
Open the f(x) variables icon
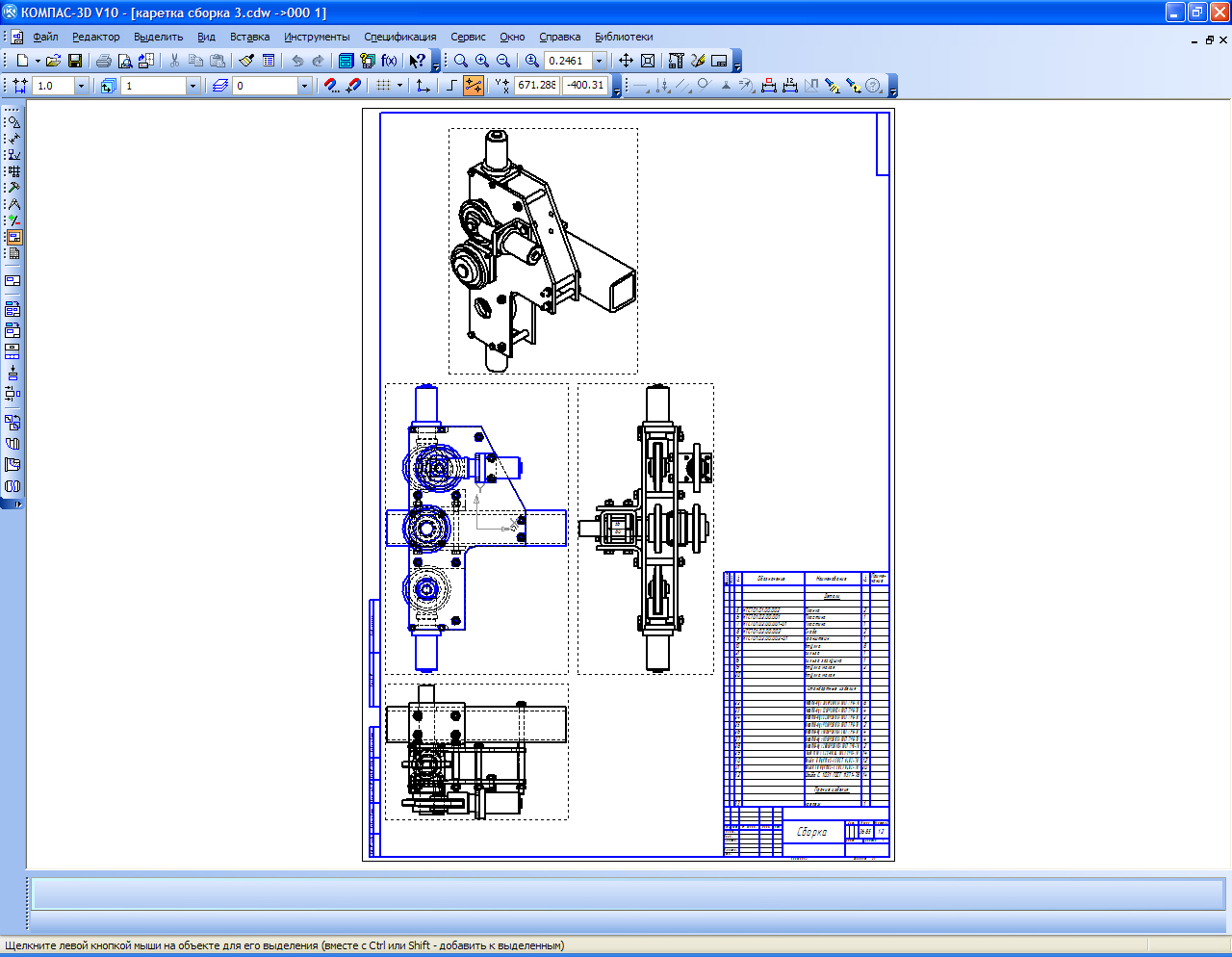click(x=389, y=61)
